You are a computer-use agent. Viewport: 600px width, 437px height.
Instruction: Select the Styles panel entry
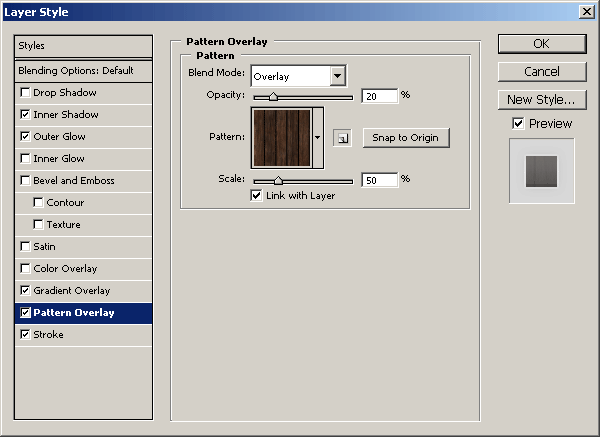(x=83, y=46)
